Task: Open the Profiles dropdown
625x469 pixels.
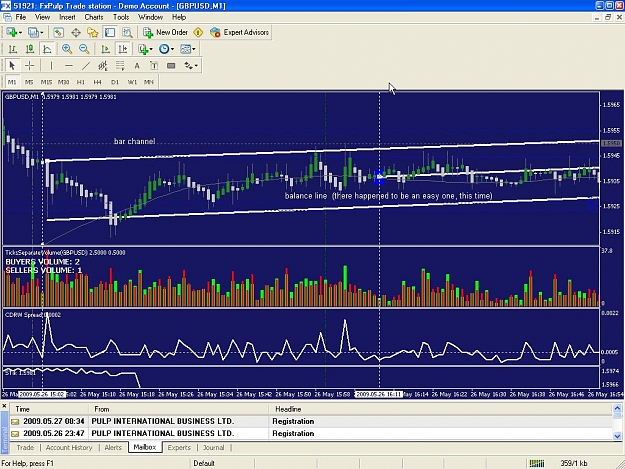Action: (35, 33)
